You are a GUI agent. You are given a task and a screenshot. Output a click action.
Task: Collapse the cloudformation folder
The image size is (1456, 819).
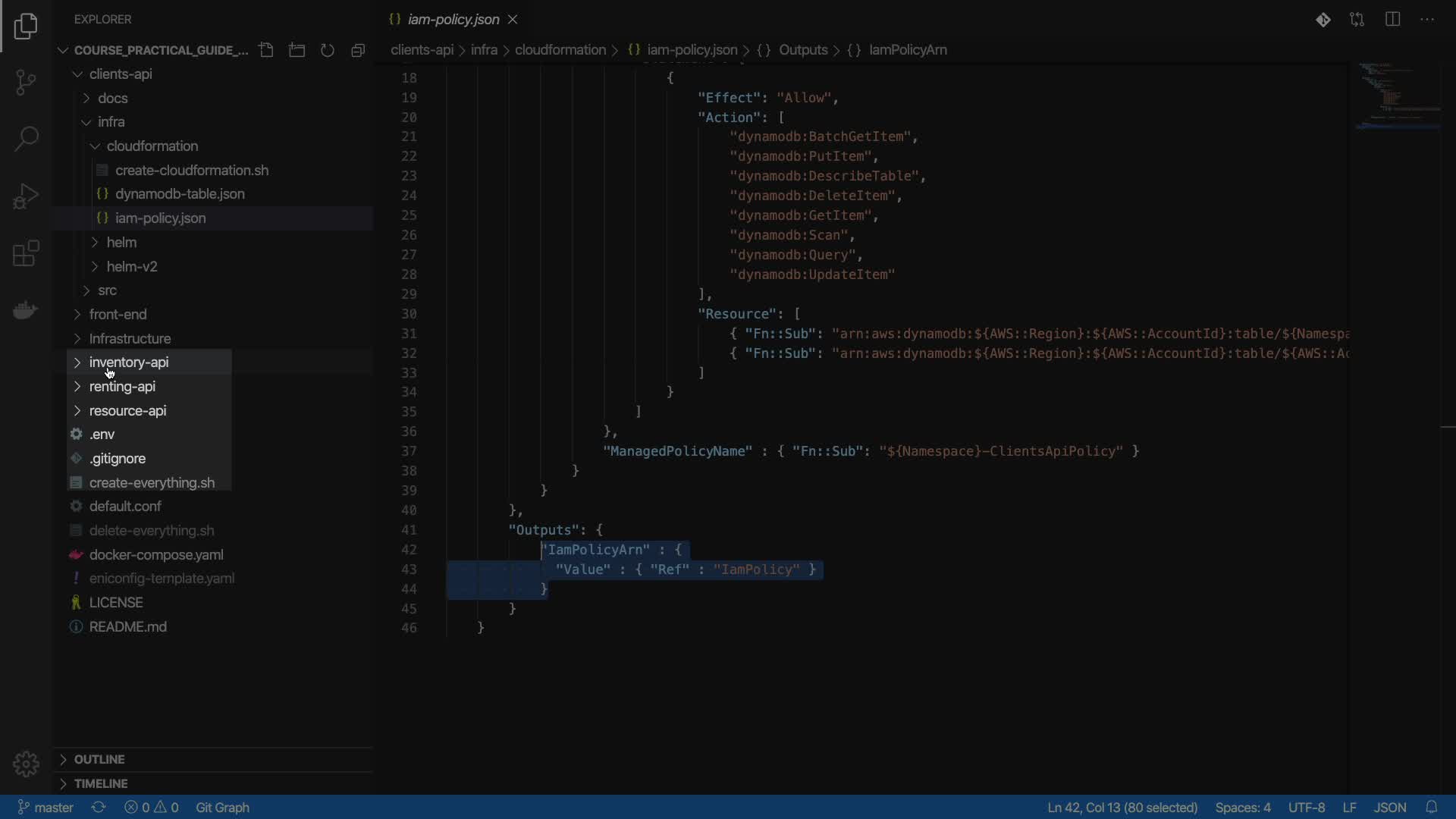[x=152, y=146]
